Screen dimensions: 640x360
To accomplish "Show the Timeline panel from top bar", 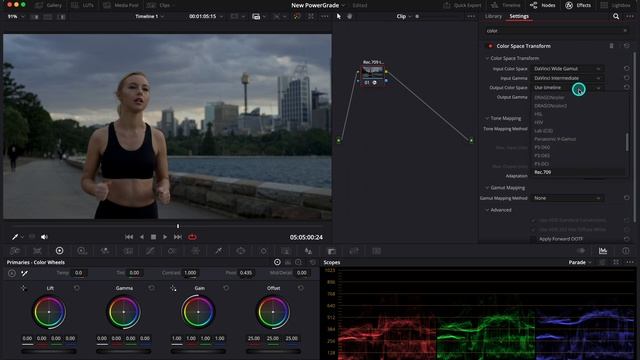I will (505, 5).
